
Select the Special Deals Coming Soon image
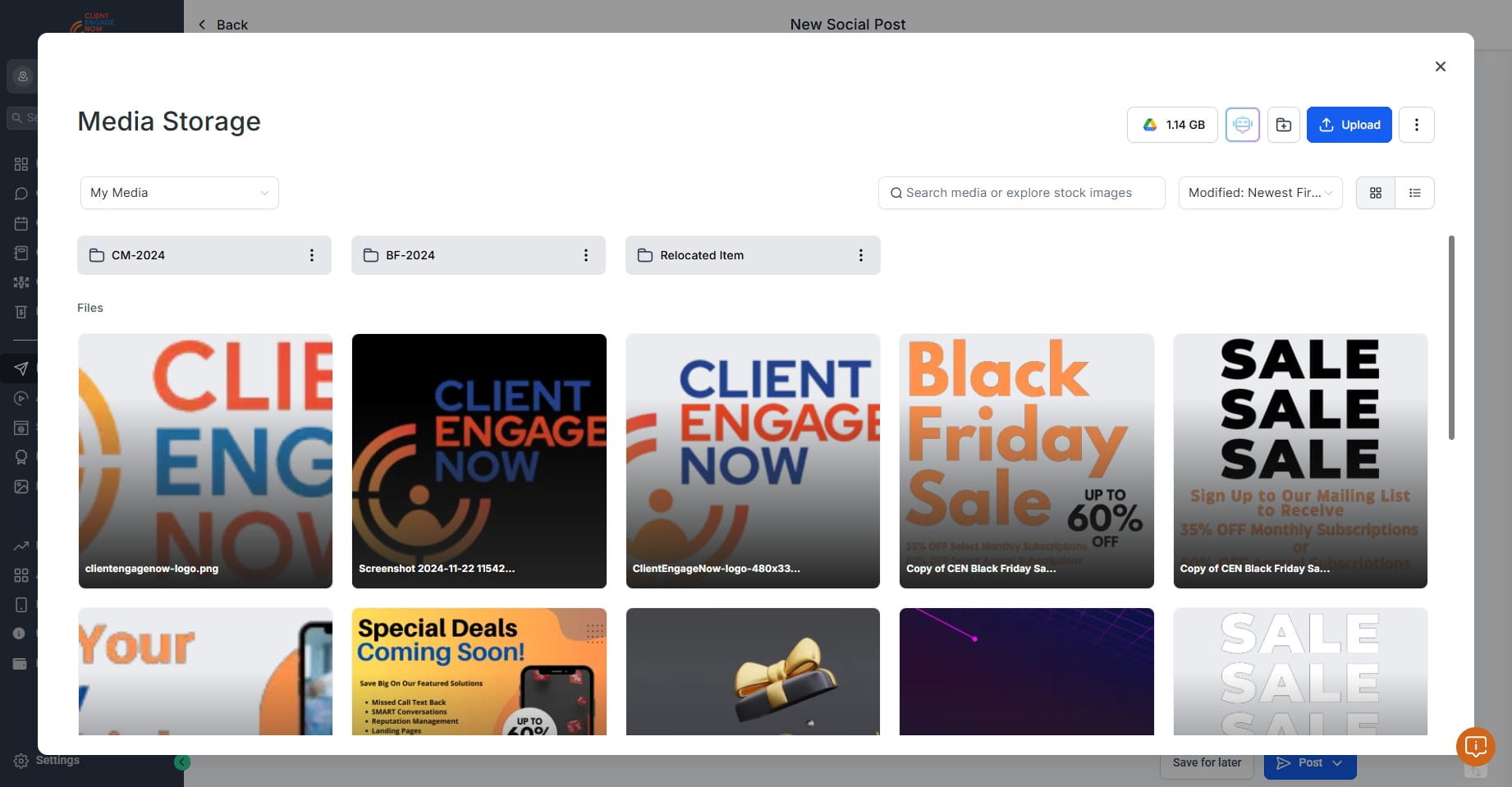[479, 671]
